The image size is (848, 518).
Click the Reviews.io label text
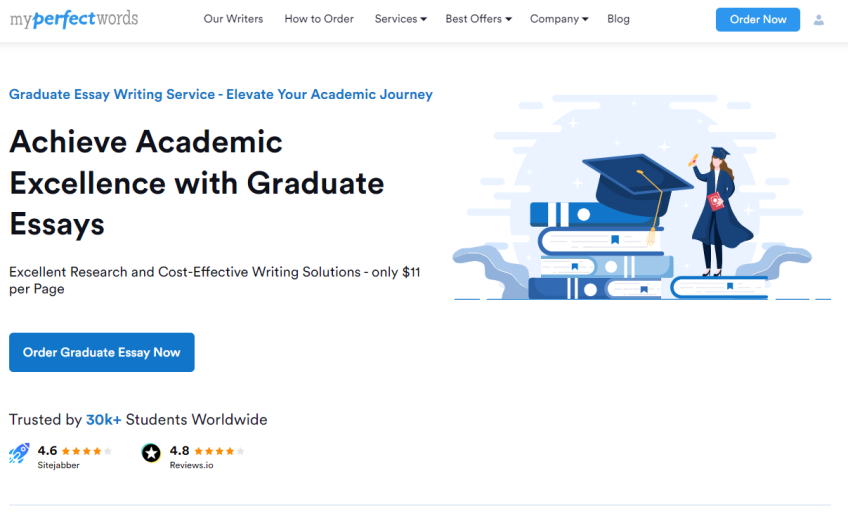(191, 466)
